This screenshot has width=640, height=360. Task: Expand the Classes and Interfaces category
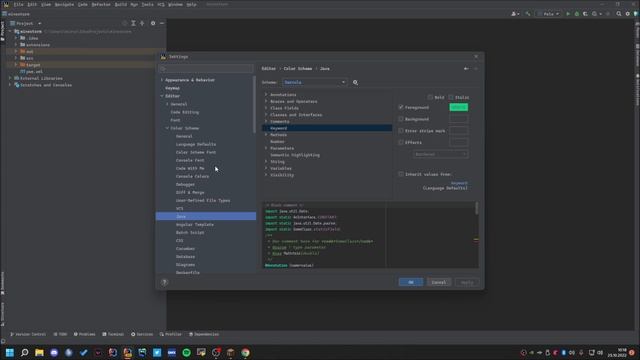point(266,115)
